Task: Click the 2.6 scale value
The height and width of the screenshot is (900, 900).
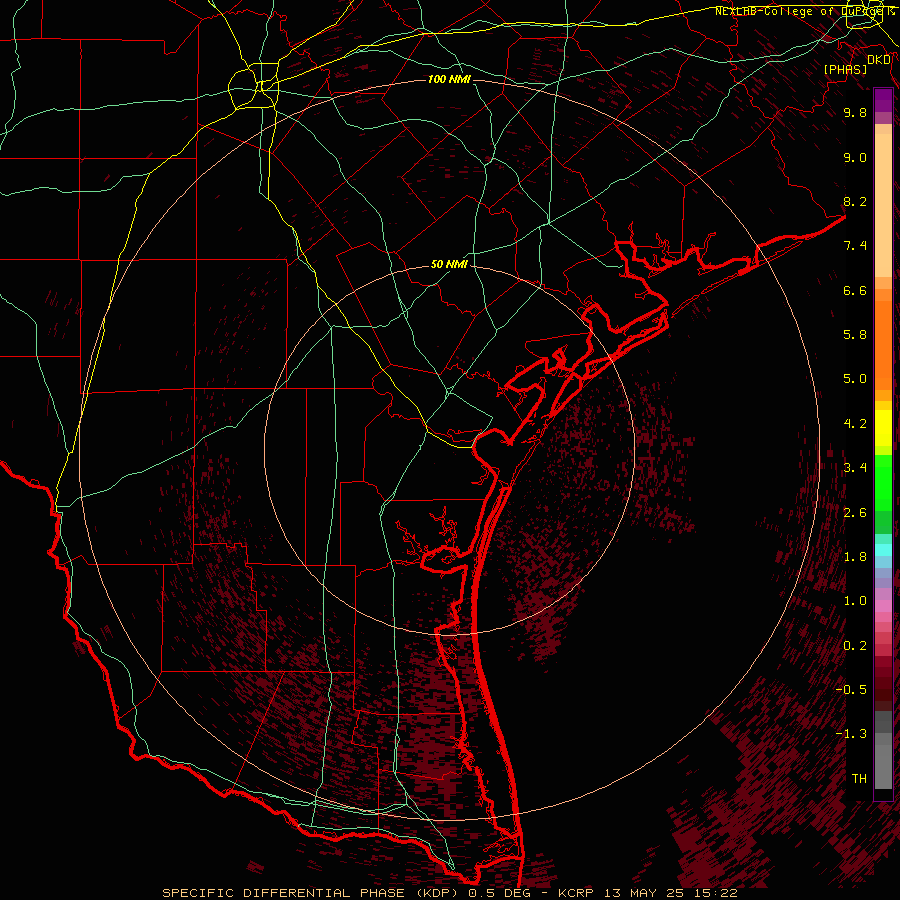Action: coord(855,513)
